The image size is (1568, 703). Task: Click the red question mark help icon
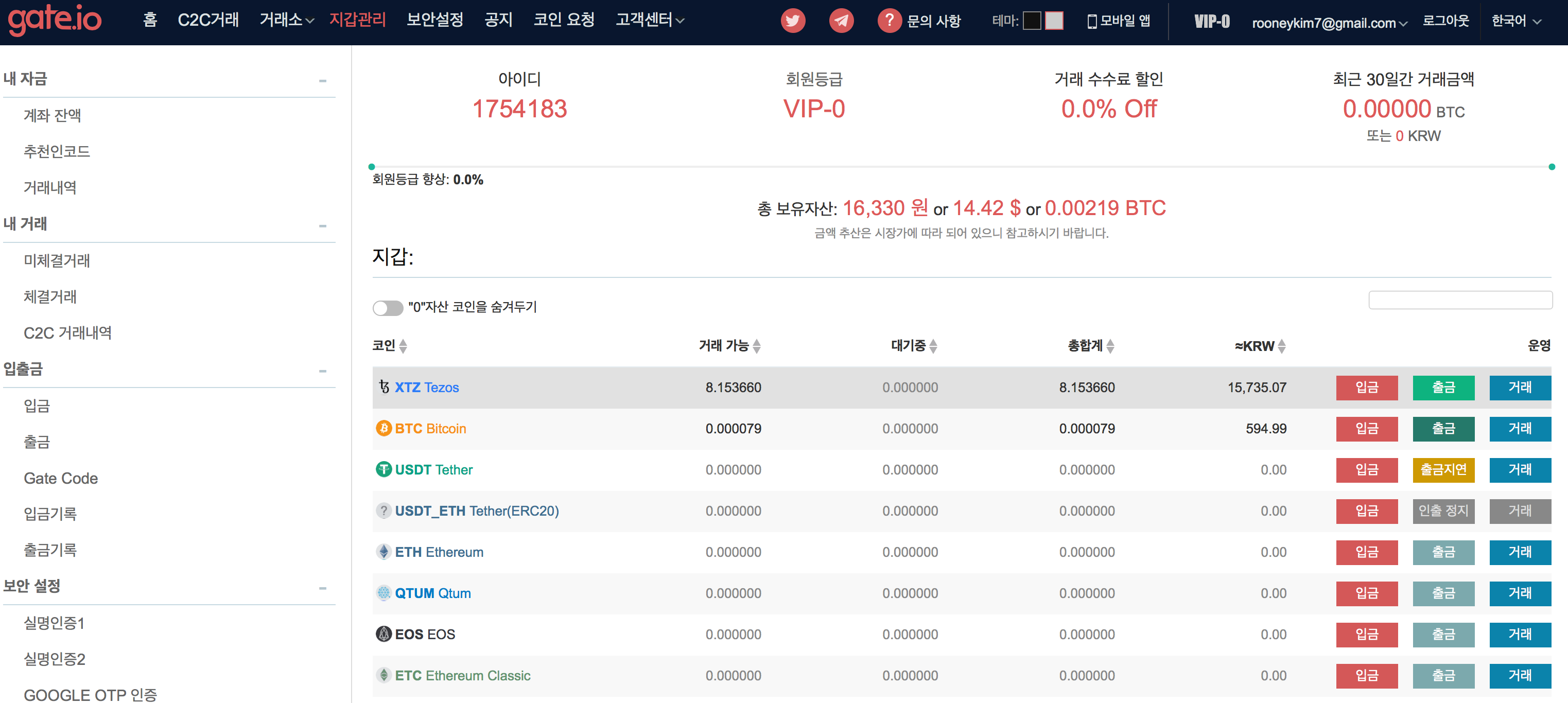point(890,21)
